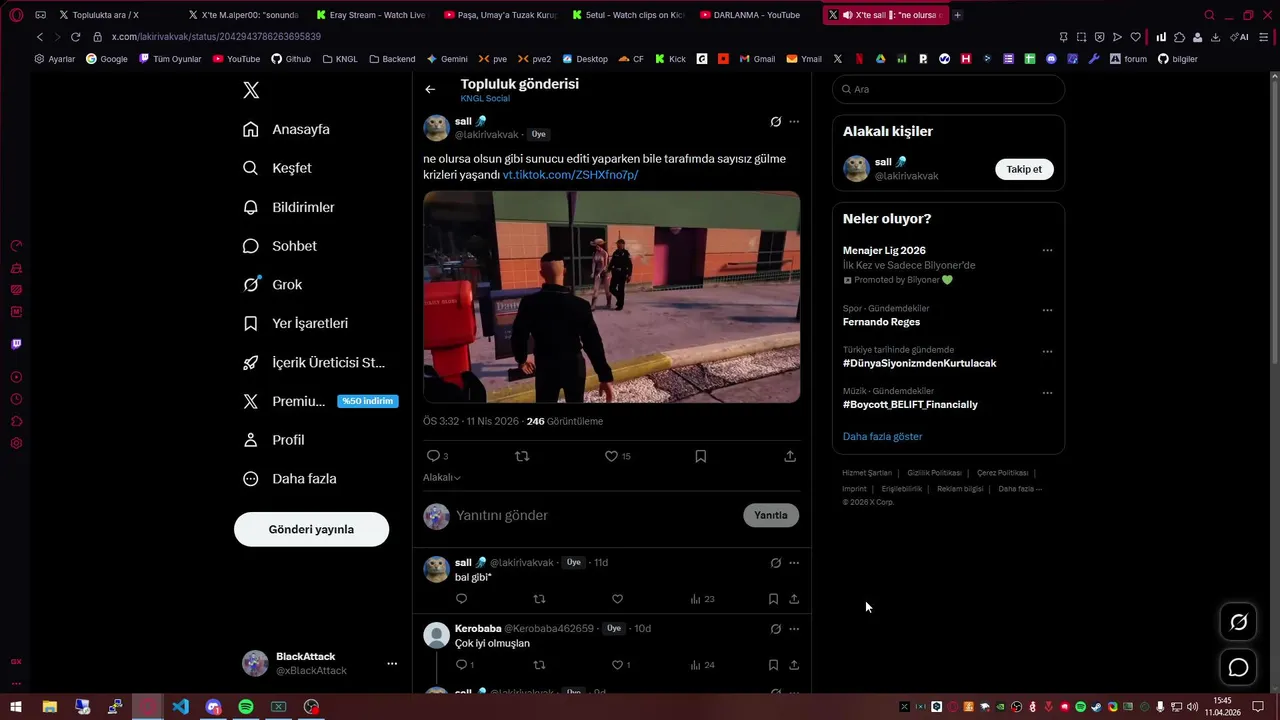Click the browser address bar URL
Screen dimensions: 1280x720
(216, 37)
